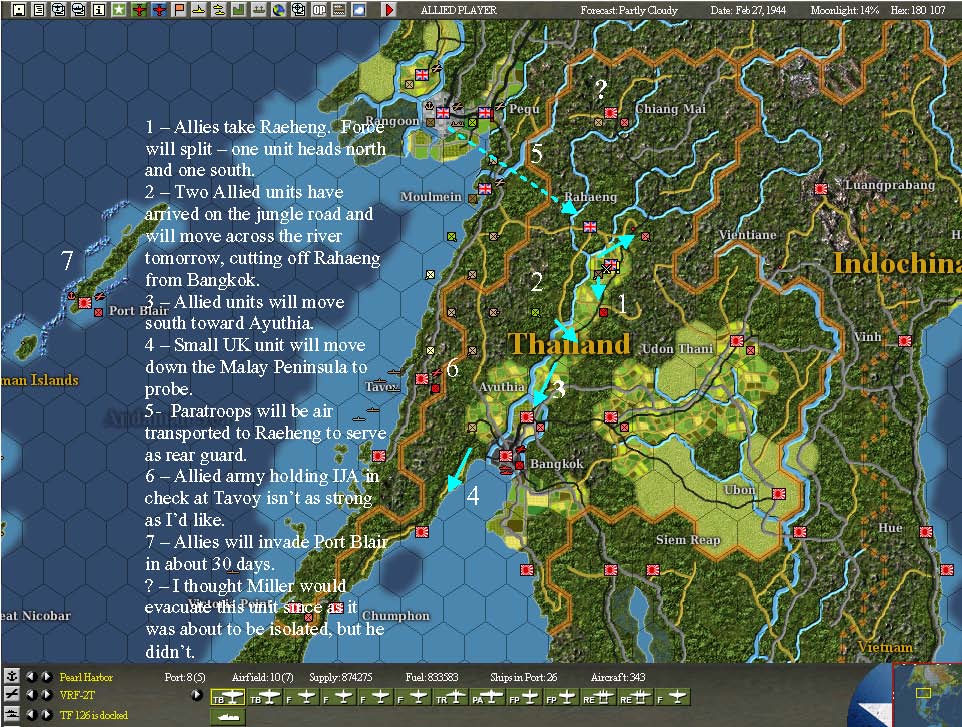
Task: Select the last F air group after RE
Action: pos(672,698)
